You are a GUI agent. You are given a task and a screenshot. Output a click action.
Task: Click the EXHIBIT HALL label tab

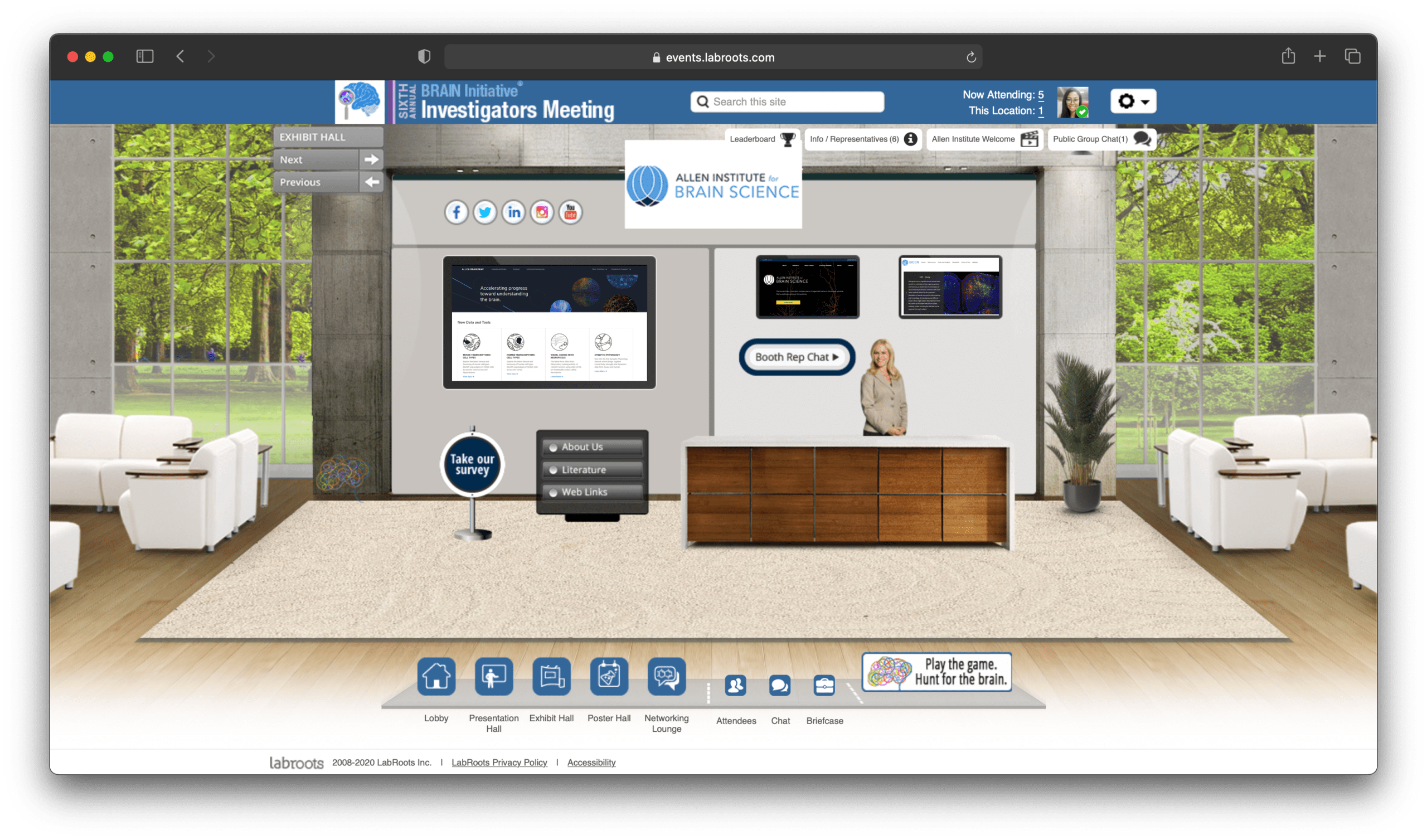pyautogui.click(x=328, y=137)
